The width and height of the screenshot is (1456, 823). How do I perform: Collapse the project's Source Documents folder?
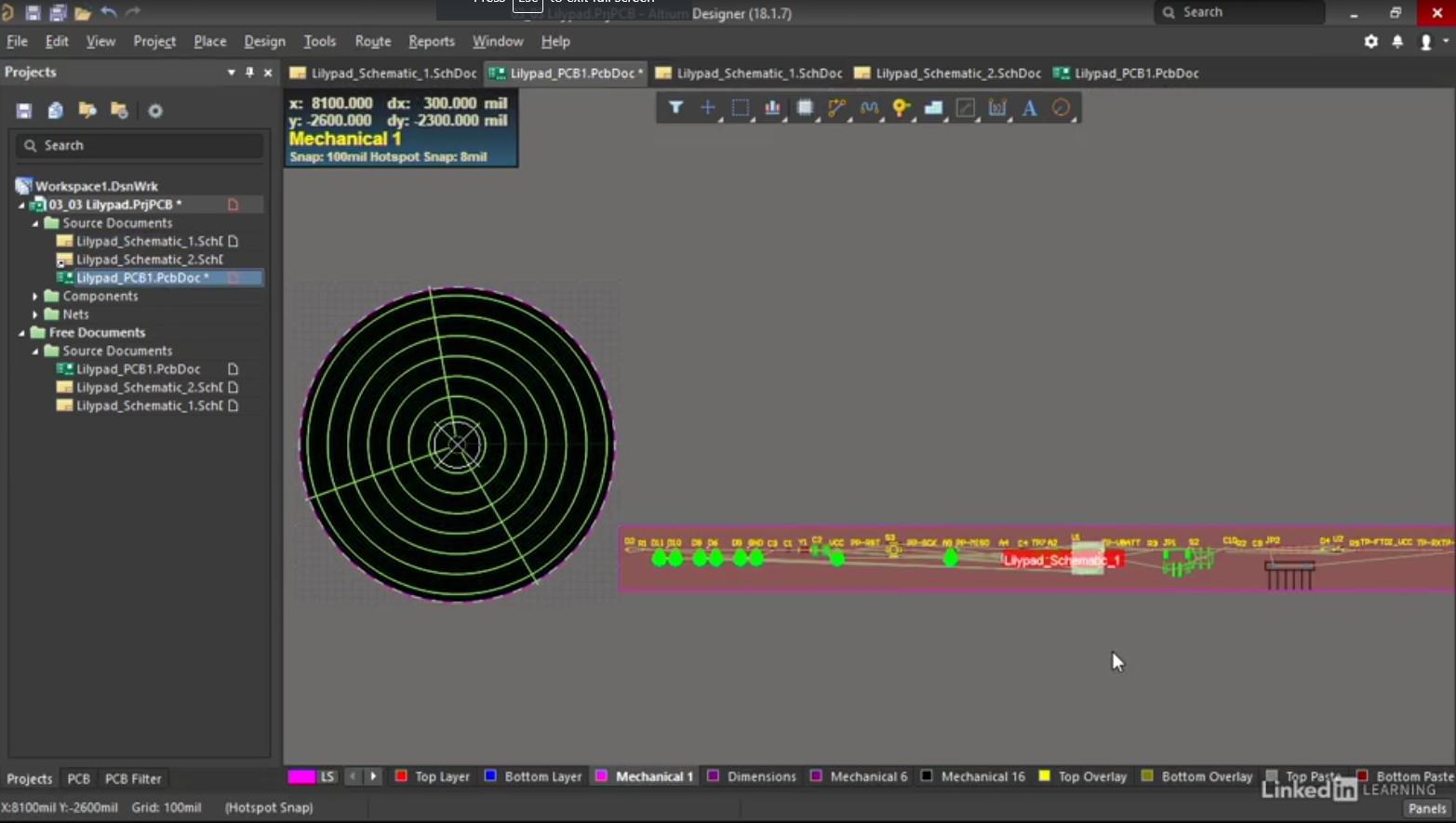35,223
